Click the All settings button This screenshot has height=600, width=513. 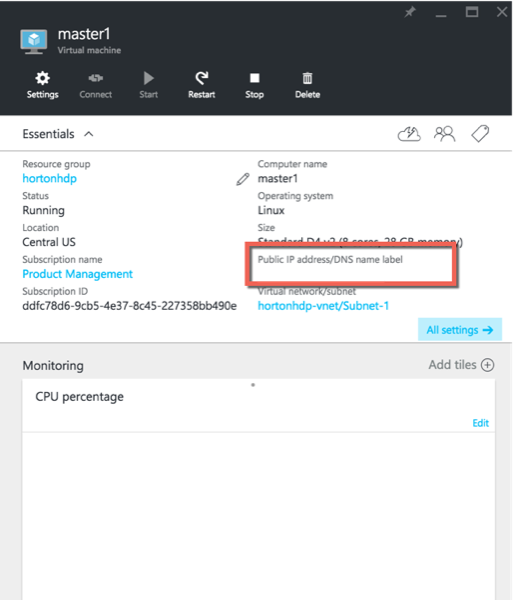460,329
